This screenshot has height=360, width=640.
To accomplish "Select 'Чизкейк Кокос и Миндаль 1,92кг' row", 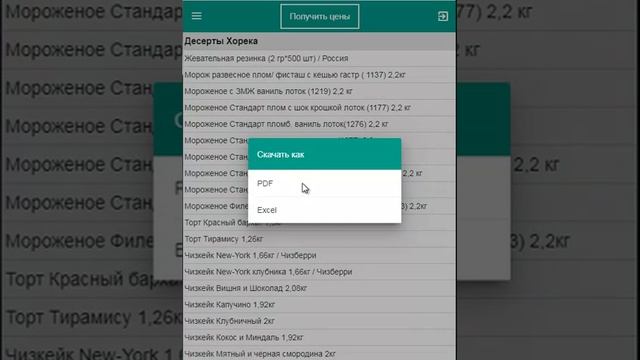I will click(x=319, y=338).
